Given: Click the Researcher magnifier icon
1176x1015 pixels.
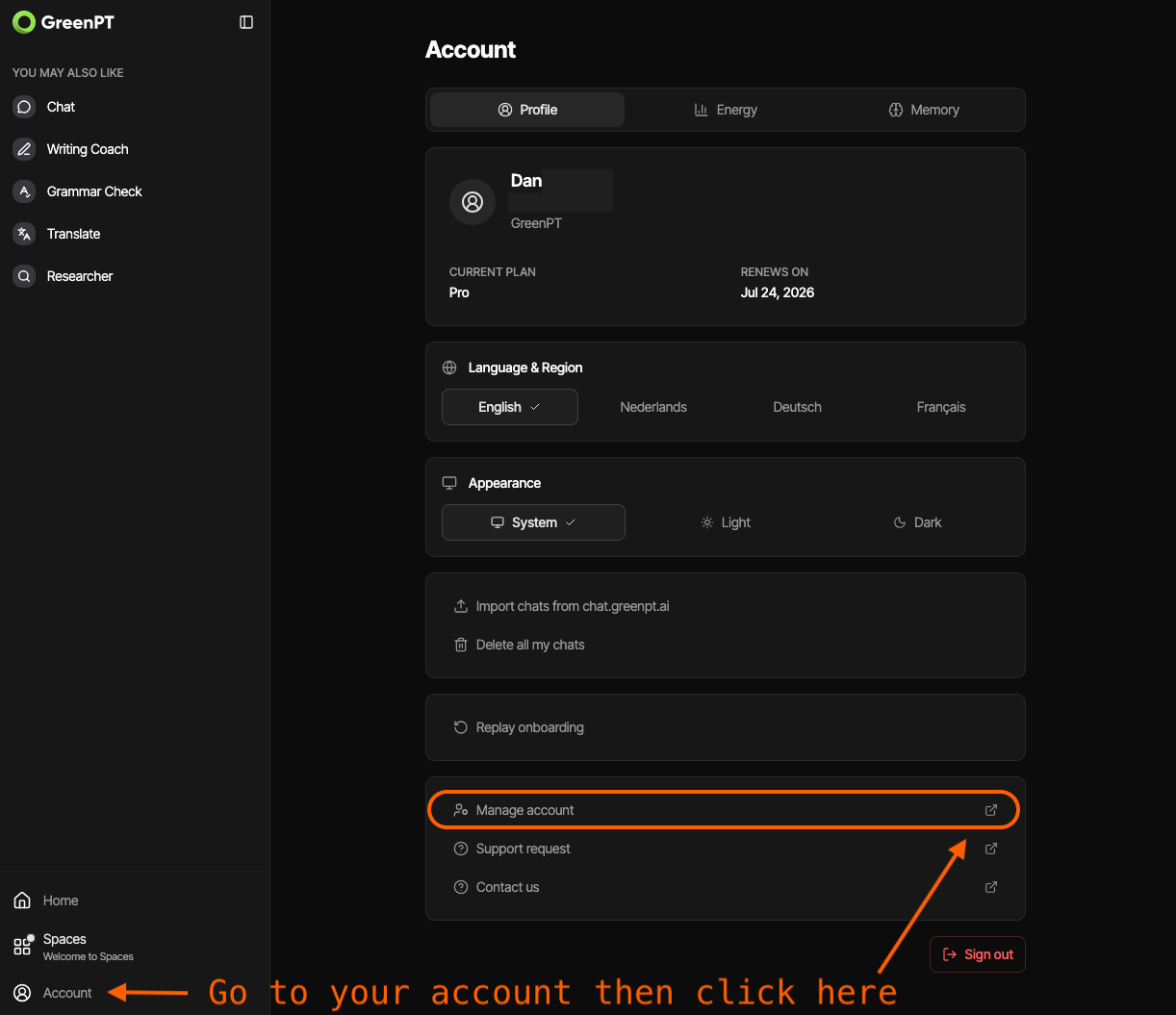Looking at the screenshot, I should point(24,276).
